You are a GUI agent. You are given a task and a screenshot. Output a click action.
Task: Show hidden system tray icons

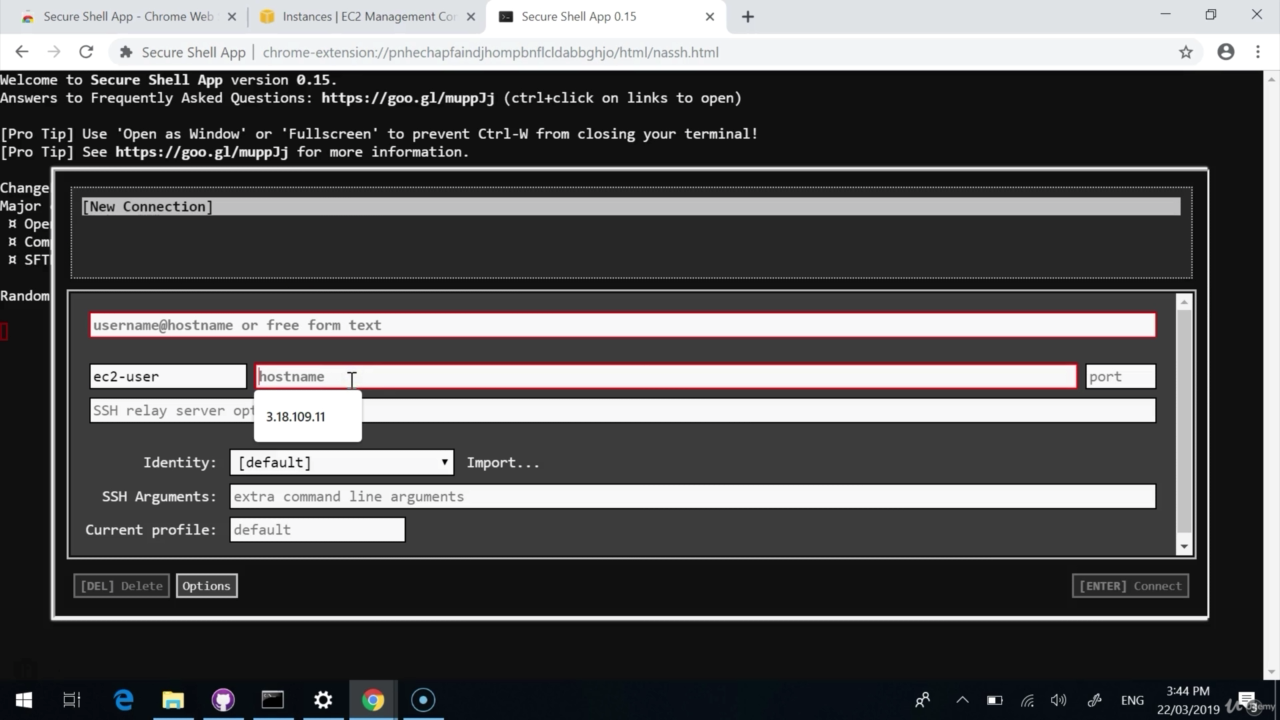pyautogui.click(x=962, y=700)
